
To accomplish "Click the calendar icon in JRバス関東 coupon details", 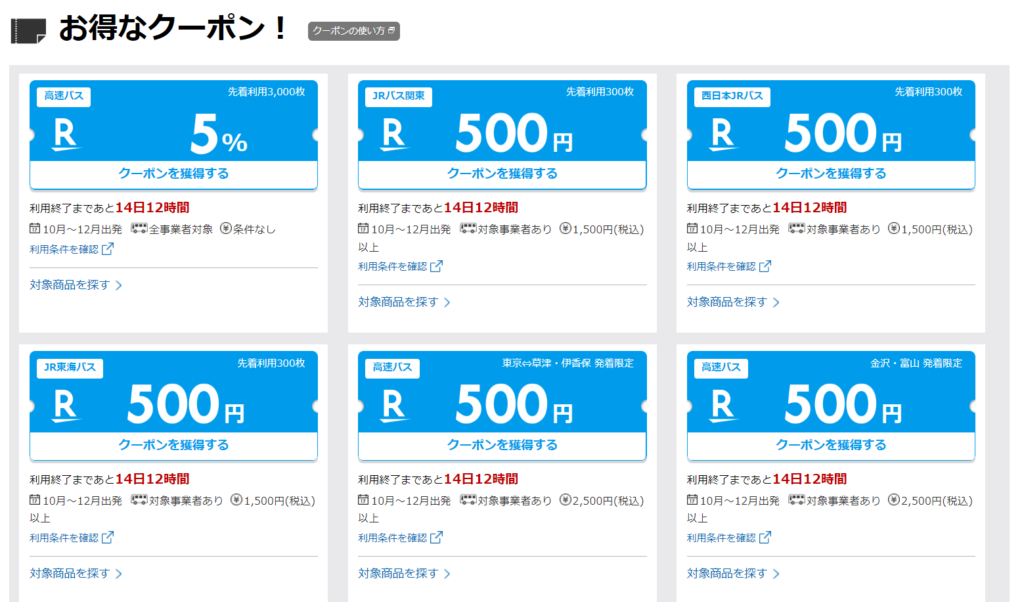I will tap(363, 229).
